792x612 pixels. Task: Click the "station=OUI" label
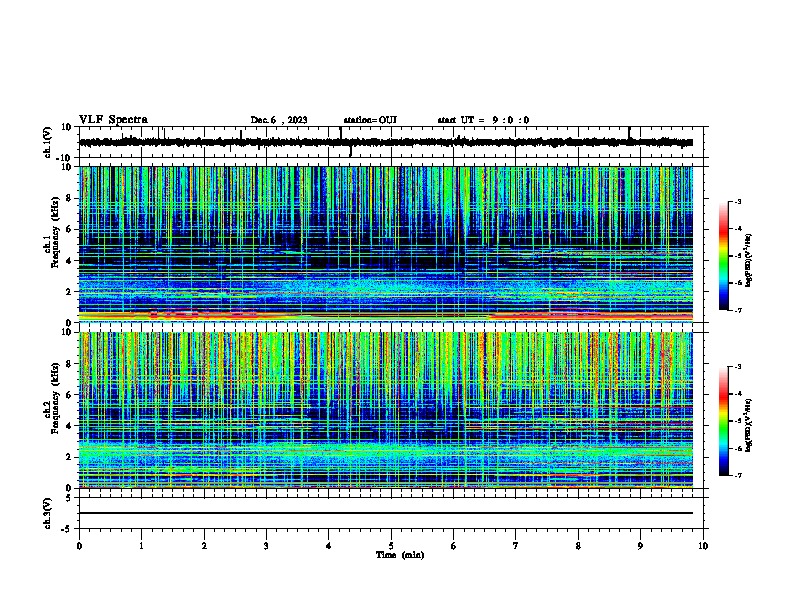tap(370, 120)
